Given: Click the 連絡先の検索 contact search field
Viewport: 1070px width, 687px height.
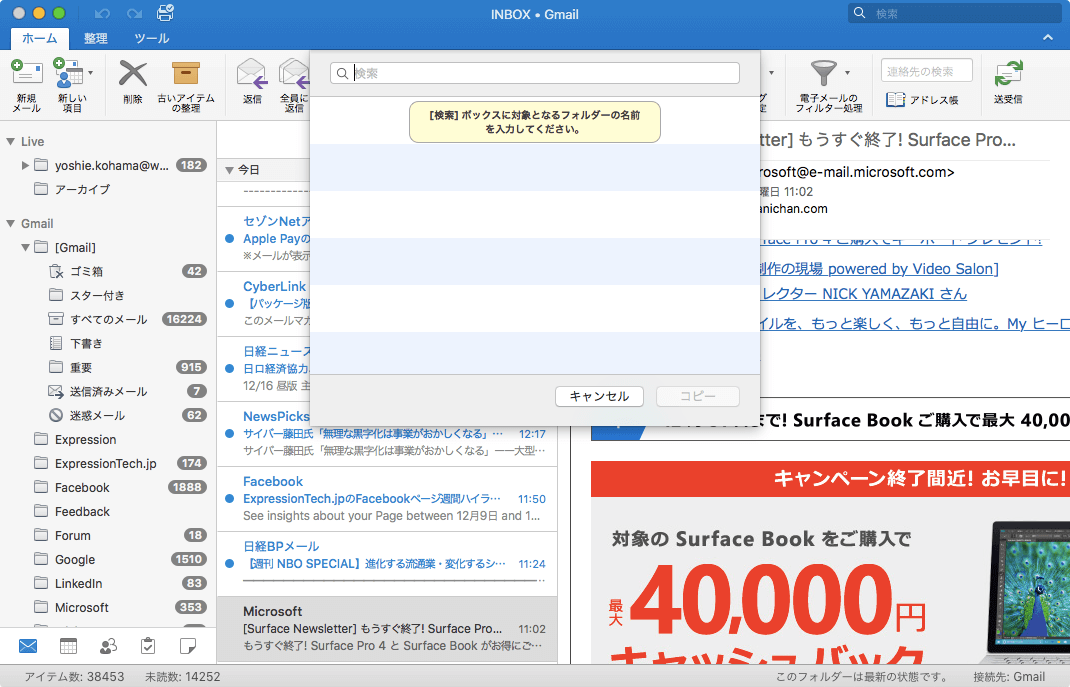Looking at the screenshot, I should click(927, 71).
